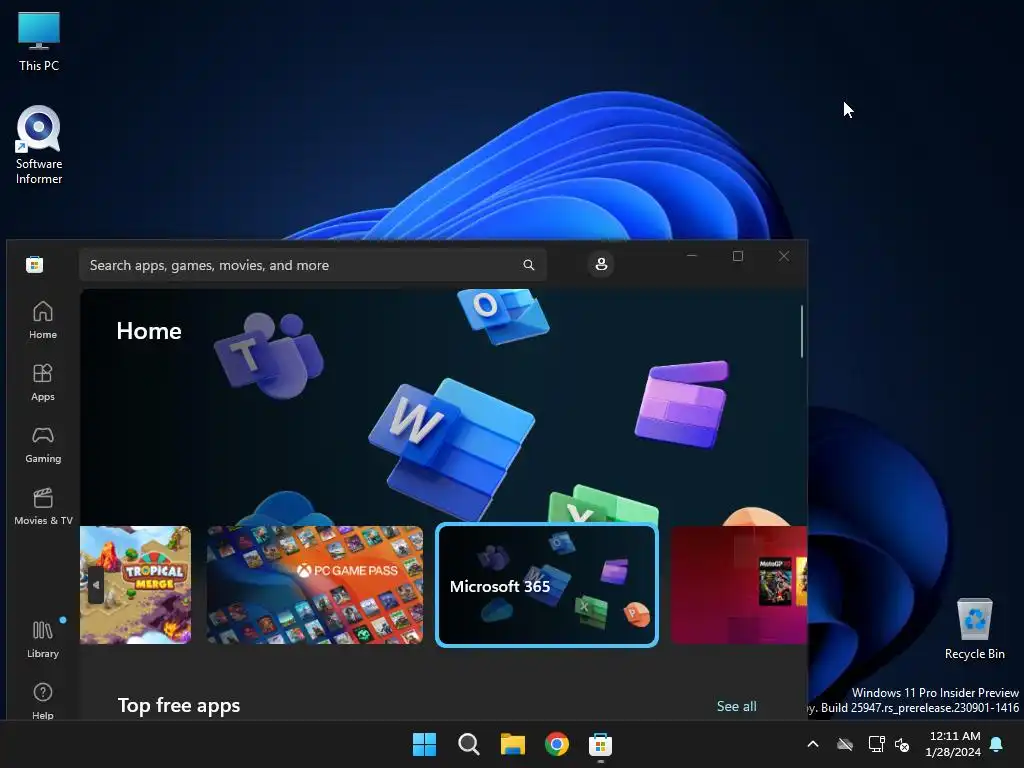Click the Store search input field
Viewport: 1024px width, 768px height.
(312, 265)
